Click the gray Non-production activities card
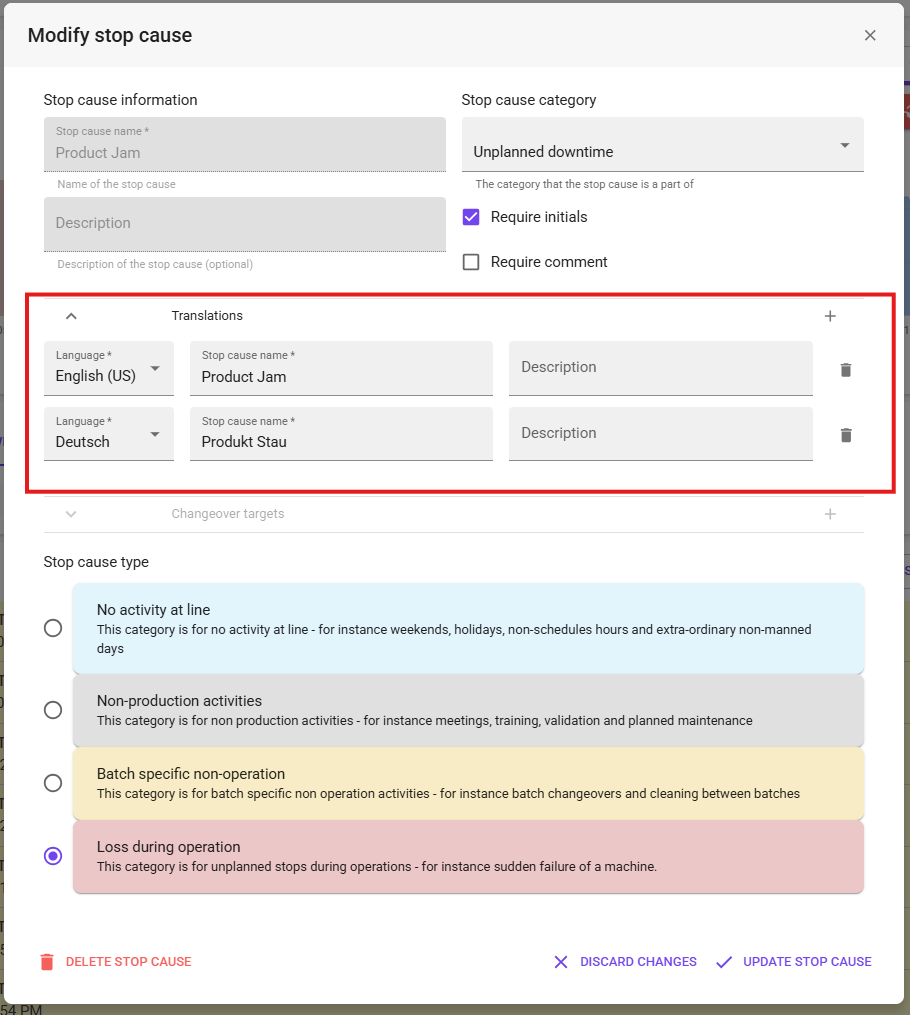Image resolution: width=910 pixels, height=1015 pixels. click(x=468, y=711)
